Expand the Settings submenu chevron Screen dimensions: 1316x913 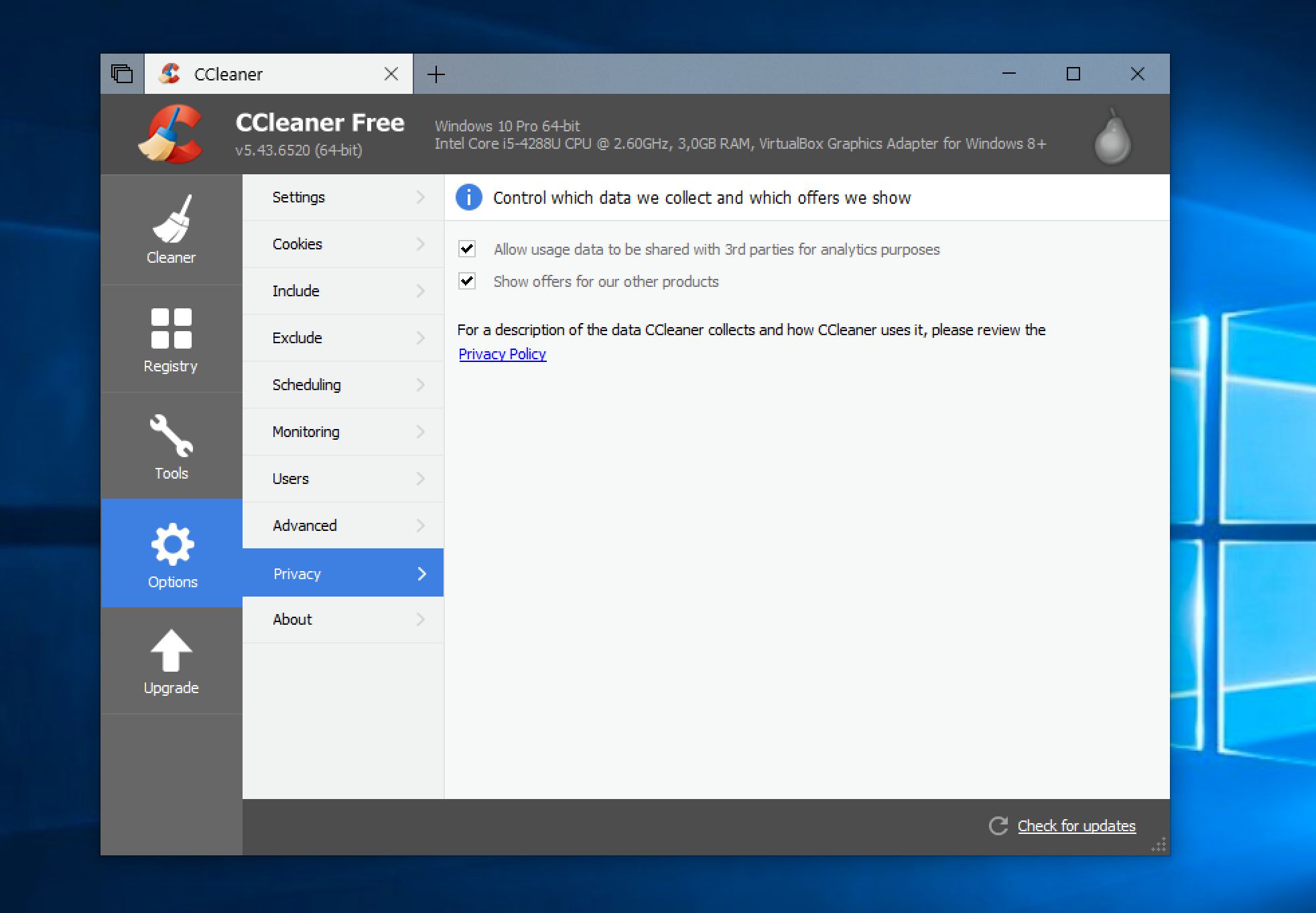421,197
